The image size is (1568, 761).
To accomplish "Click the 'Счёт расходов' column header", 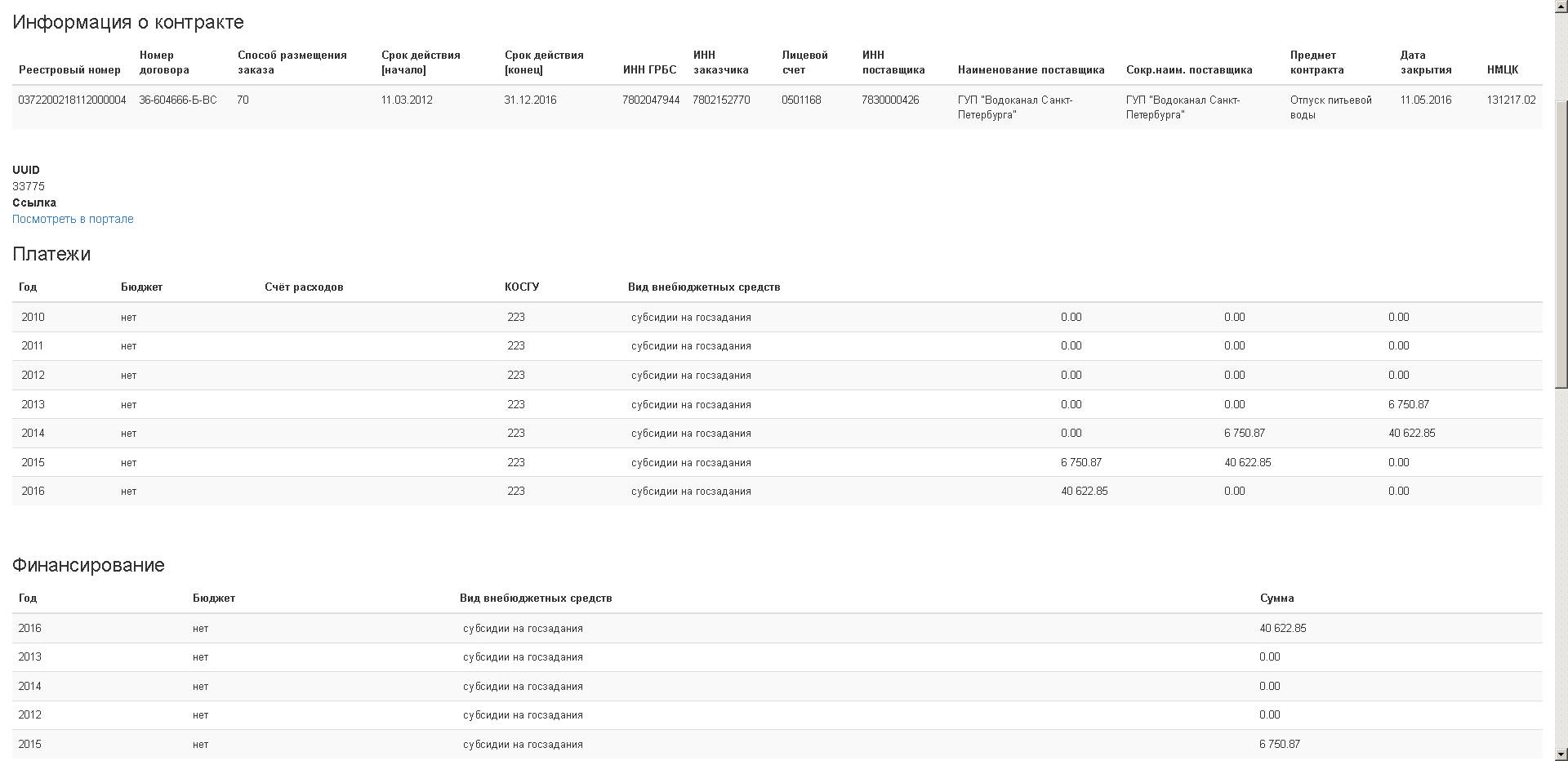I will pyautogui.click(x=304, y=287).
